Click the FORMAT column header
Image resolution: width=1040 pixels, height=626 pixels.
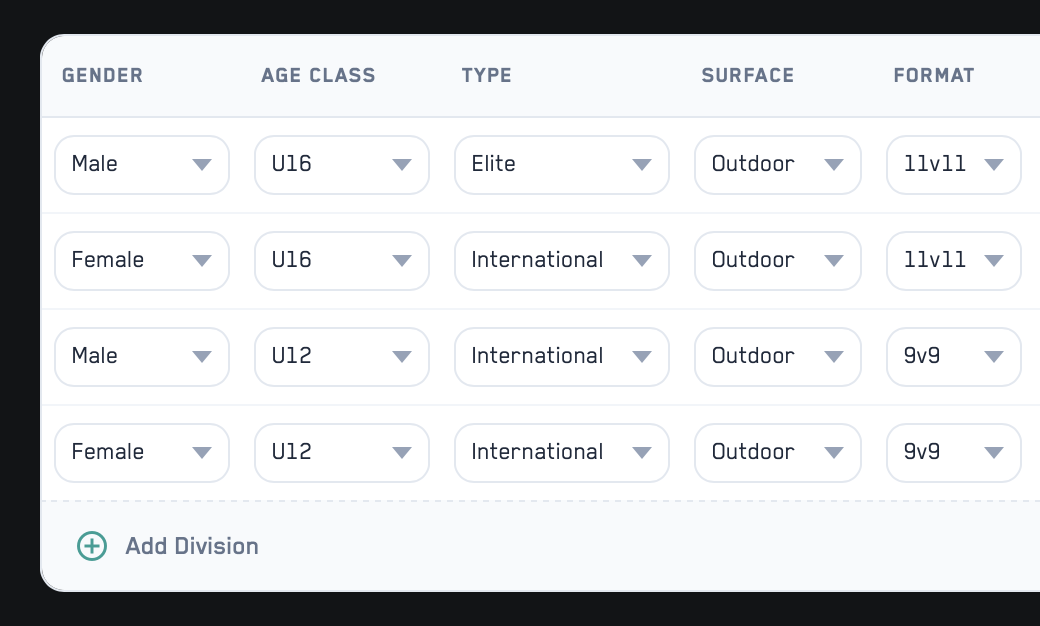point(934,76)
